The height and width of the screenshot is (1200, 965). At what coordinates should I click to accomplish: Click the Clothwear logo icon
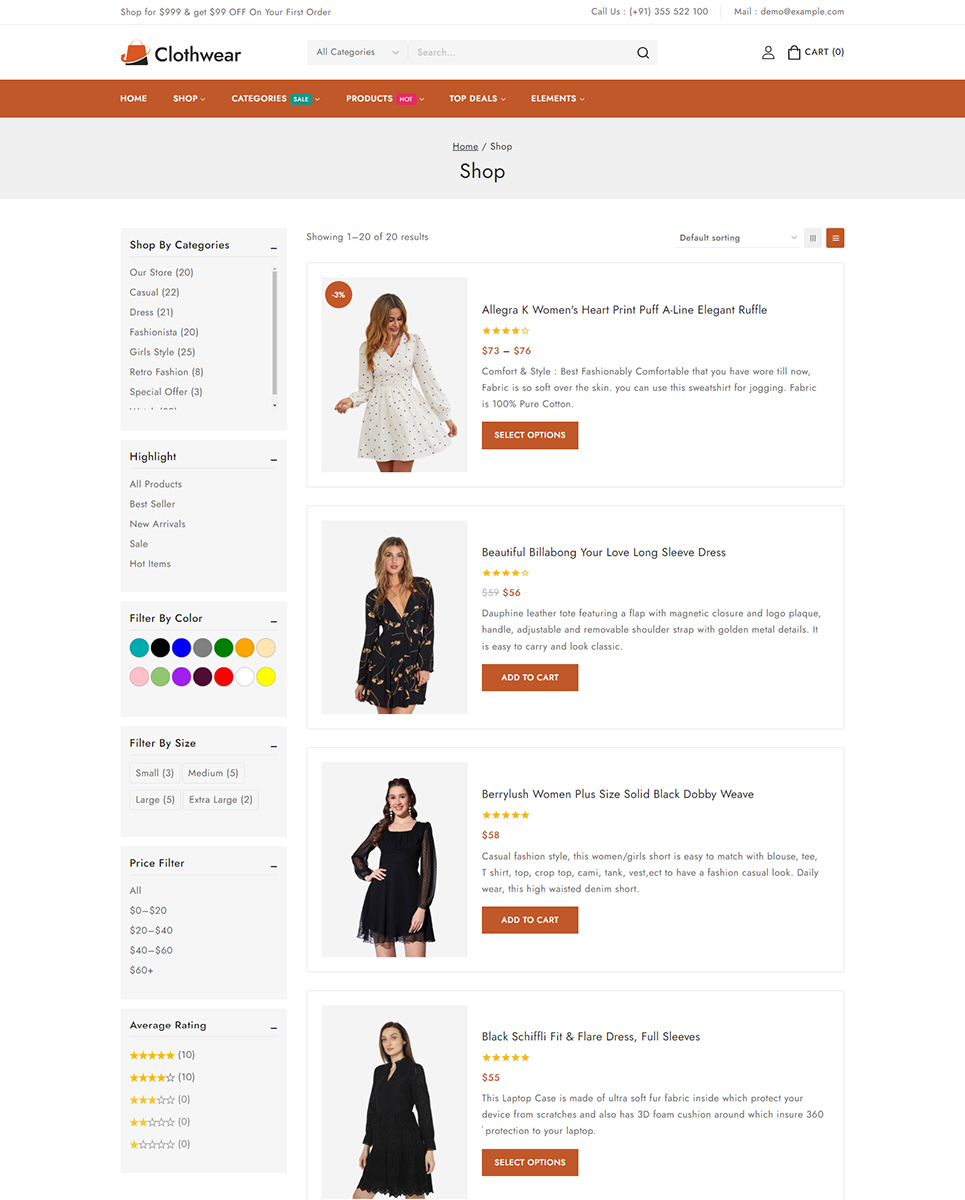pos(135,53)
